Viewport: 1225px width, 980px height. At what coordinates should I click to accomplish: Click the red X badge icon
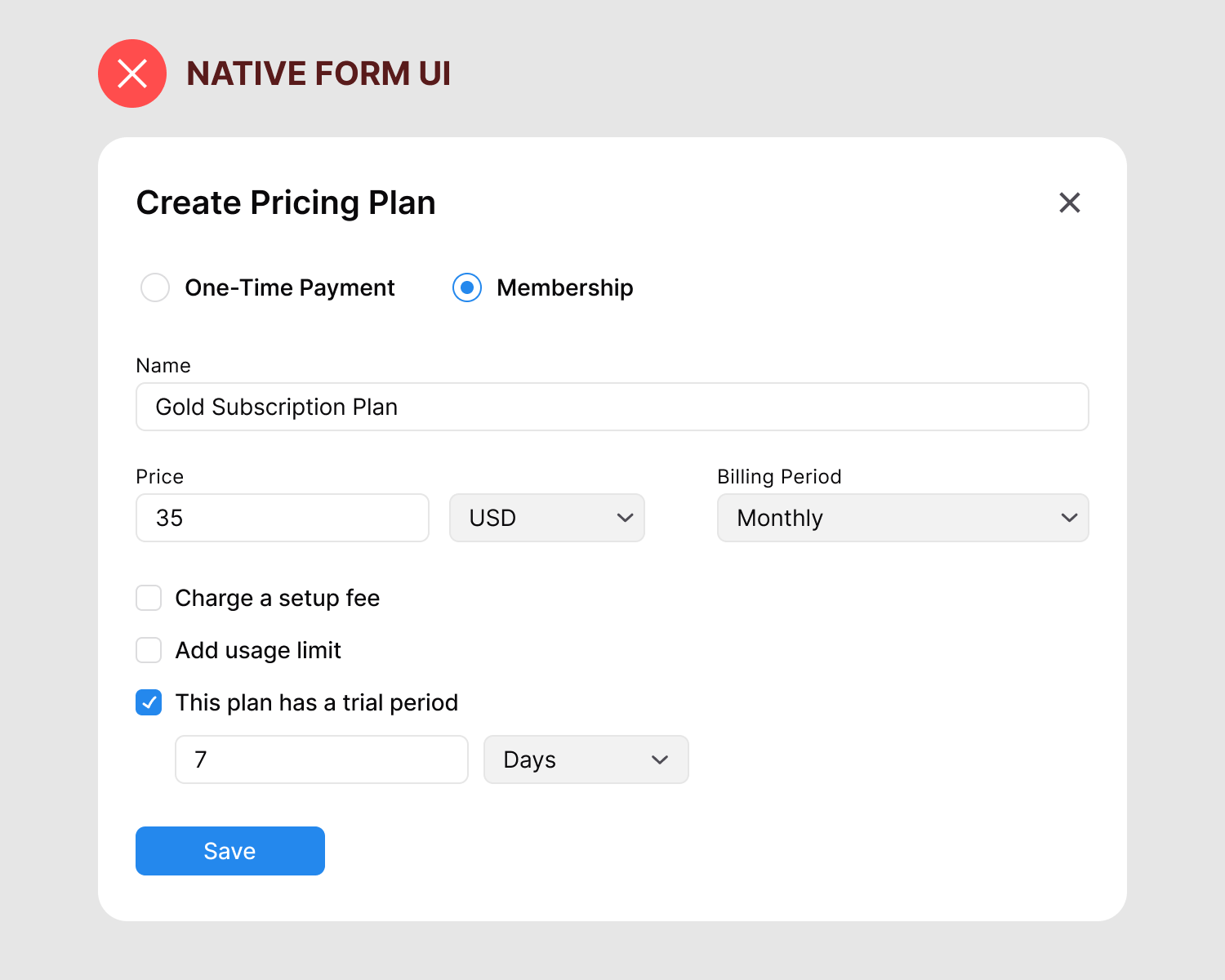(x=132, y=73)
